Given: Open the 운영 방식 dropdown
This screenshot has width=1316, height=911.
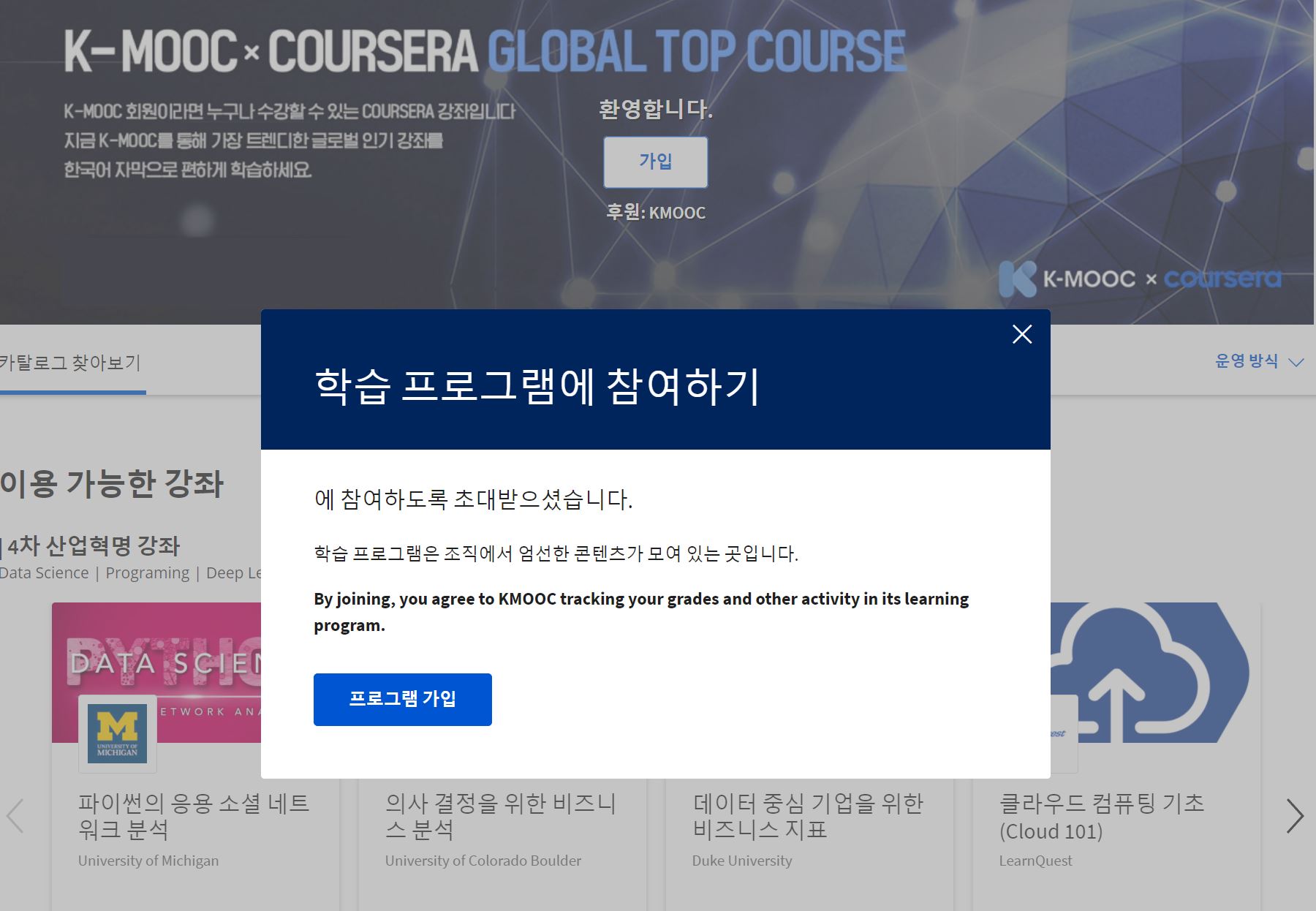Looking at the screenshot, I should [x=1259, y=361].
